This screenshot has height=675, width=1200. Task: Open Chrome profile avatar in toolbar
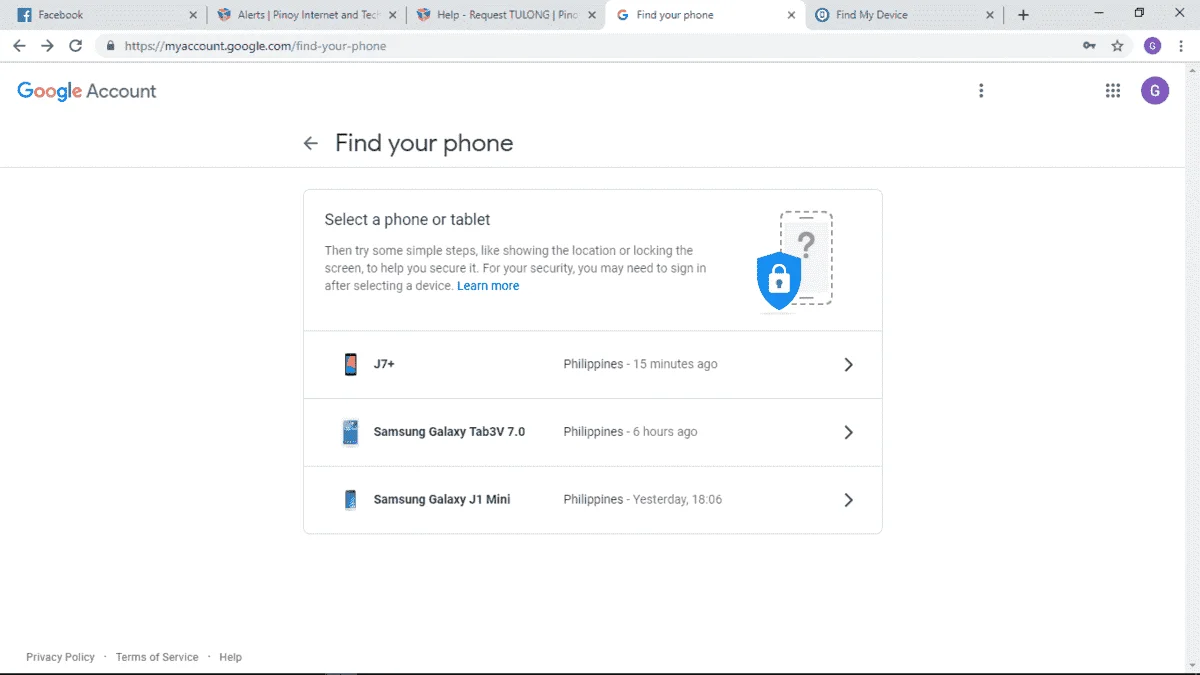point(1152,46)
